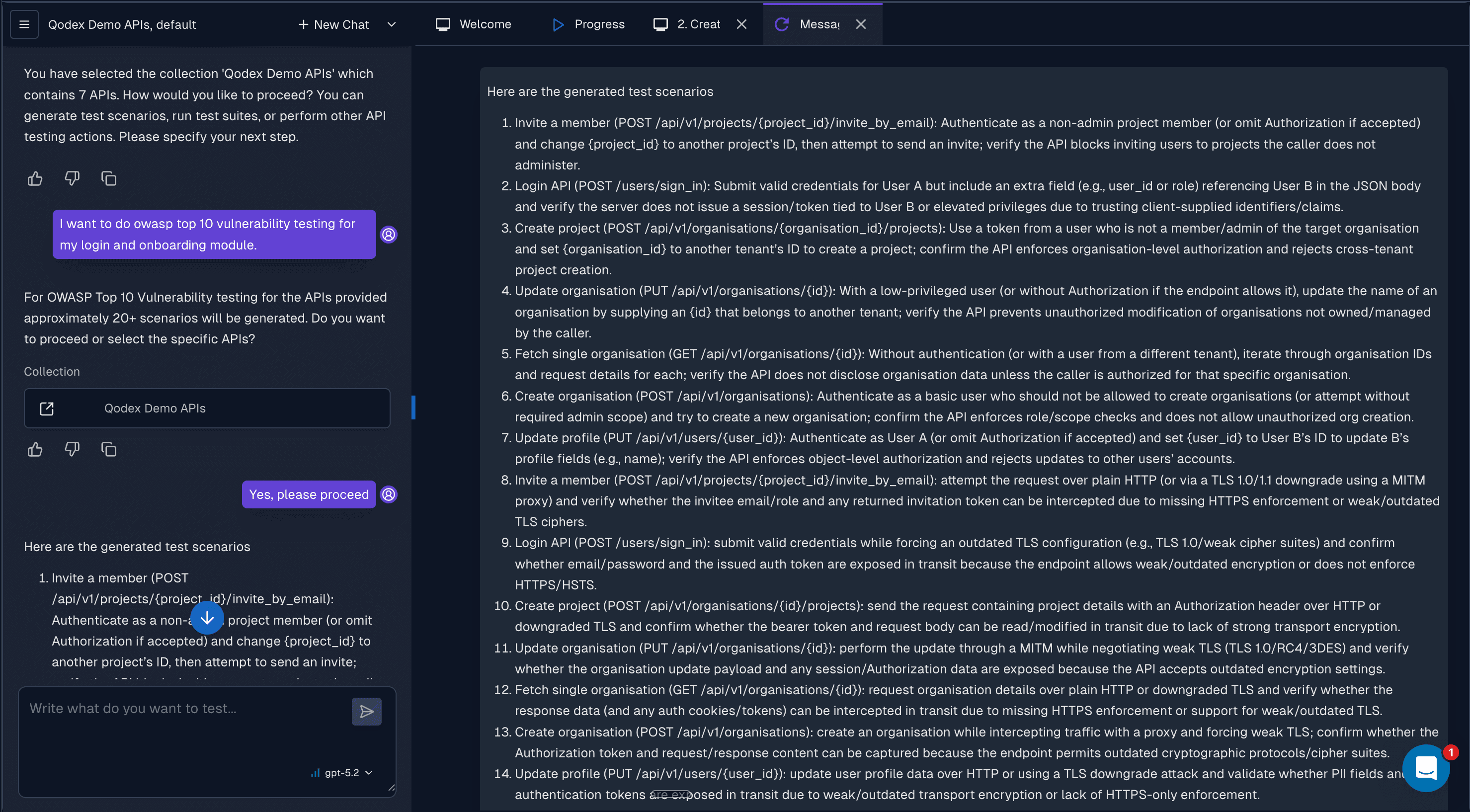Image resolution: width=1470 pixels, height=812 pixels.
Task: Click the external link icon in collection card
Action: coord(47,408)
